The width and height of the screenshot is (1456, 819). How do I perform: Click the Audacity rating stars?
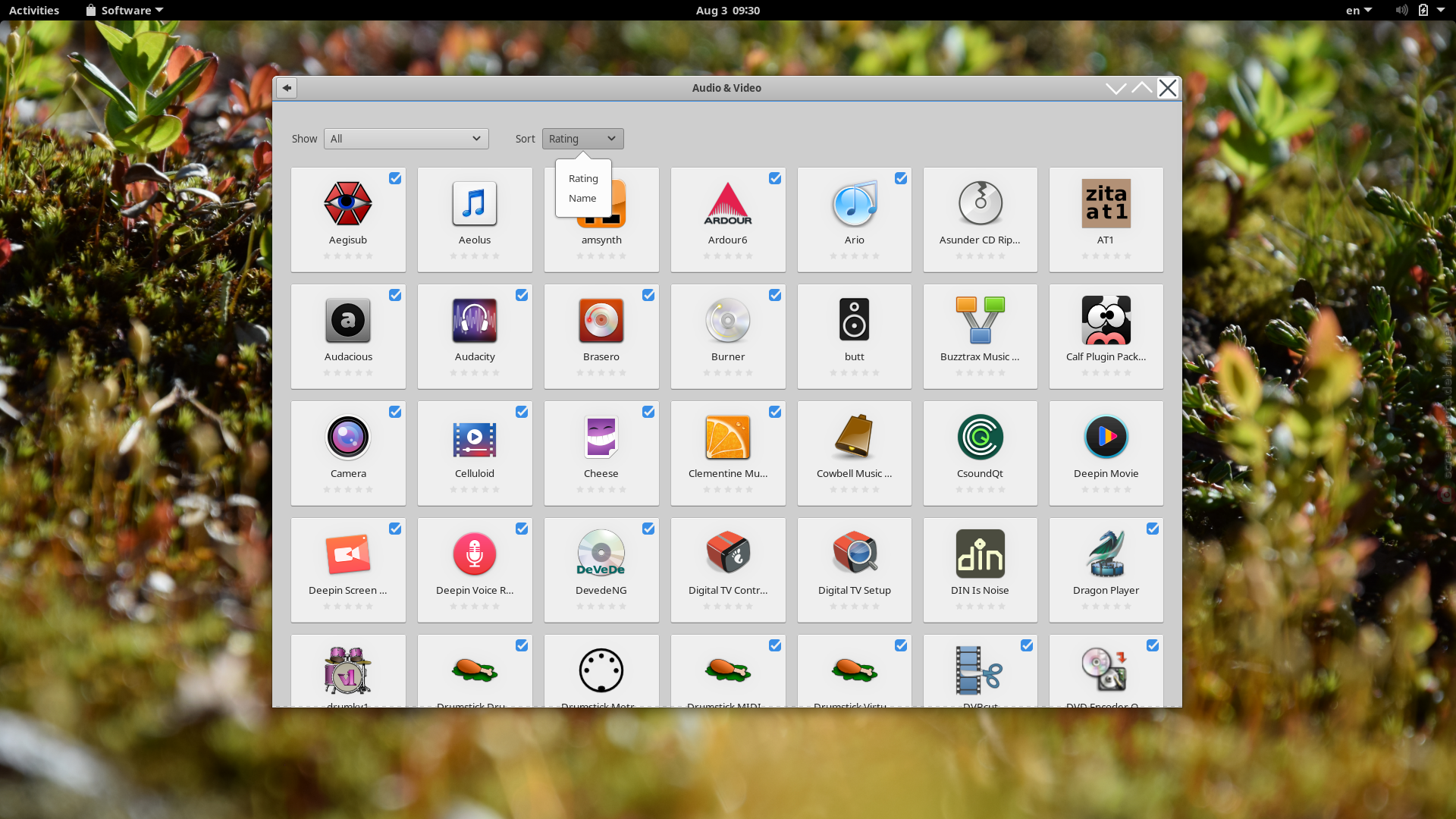click(475, 372)
